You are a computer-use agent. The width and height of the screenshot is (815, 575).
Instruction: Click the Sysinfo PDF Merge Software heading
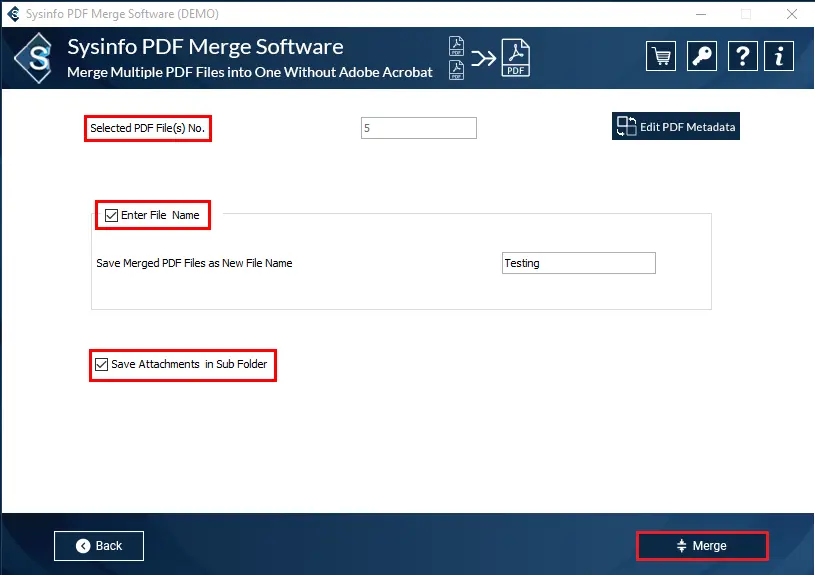click(205, 47)
